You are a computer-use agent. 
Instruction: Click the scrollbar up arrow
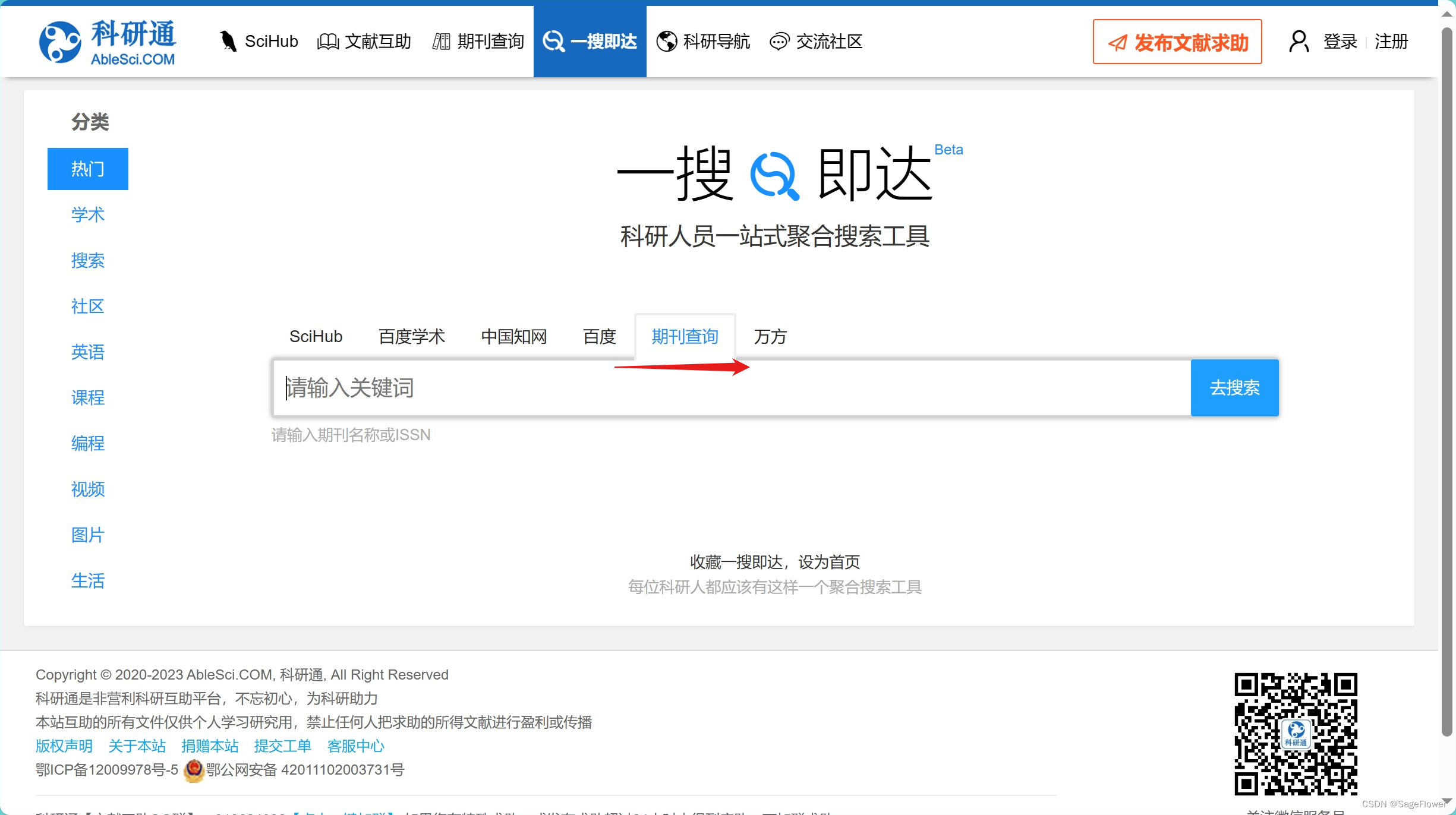coord(1447,13)
